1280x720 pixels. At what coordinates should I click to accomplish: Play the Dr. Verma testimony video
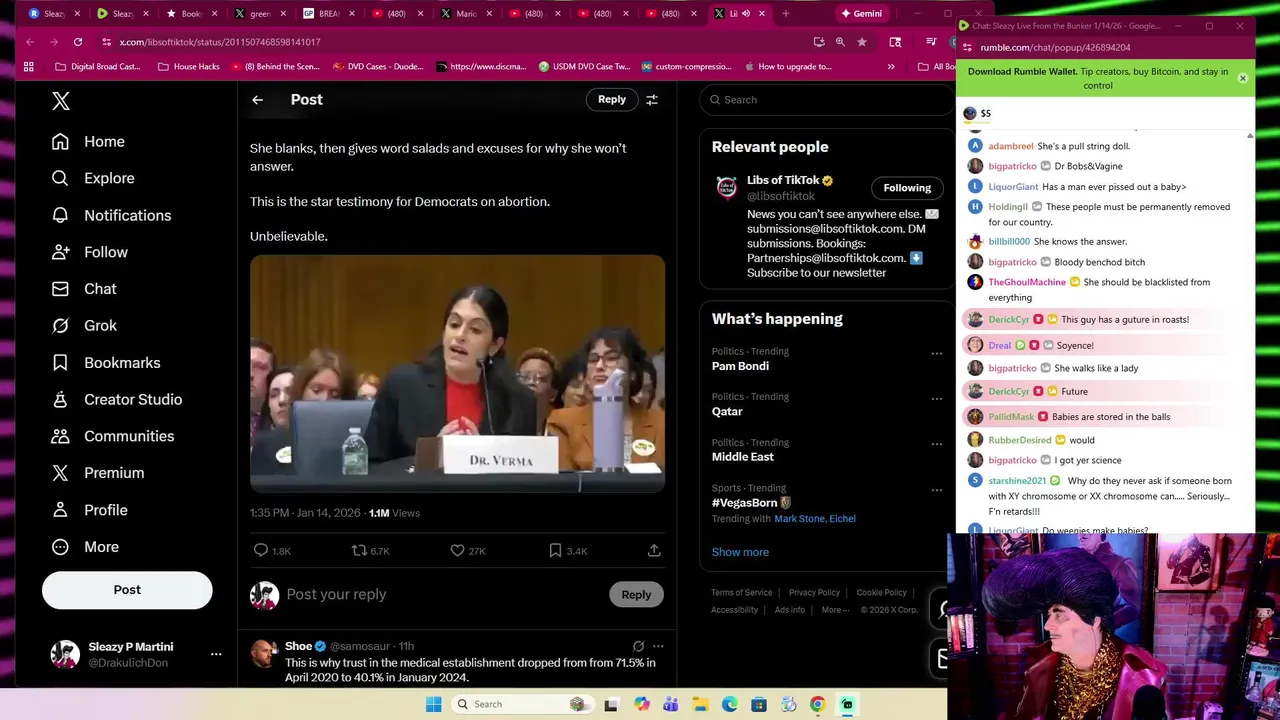[x=457, y=374]
